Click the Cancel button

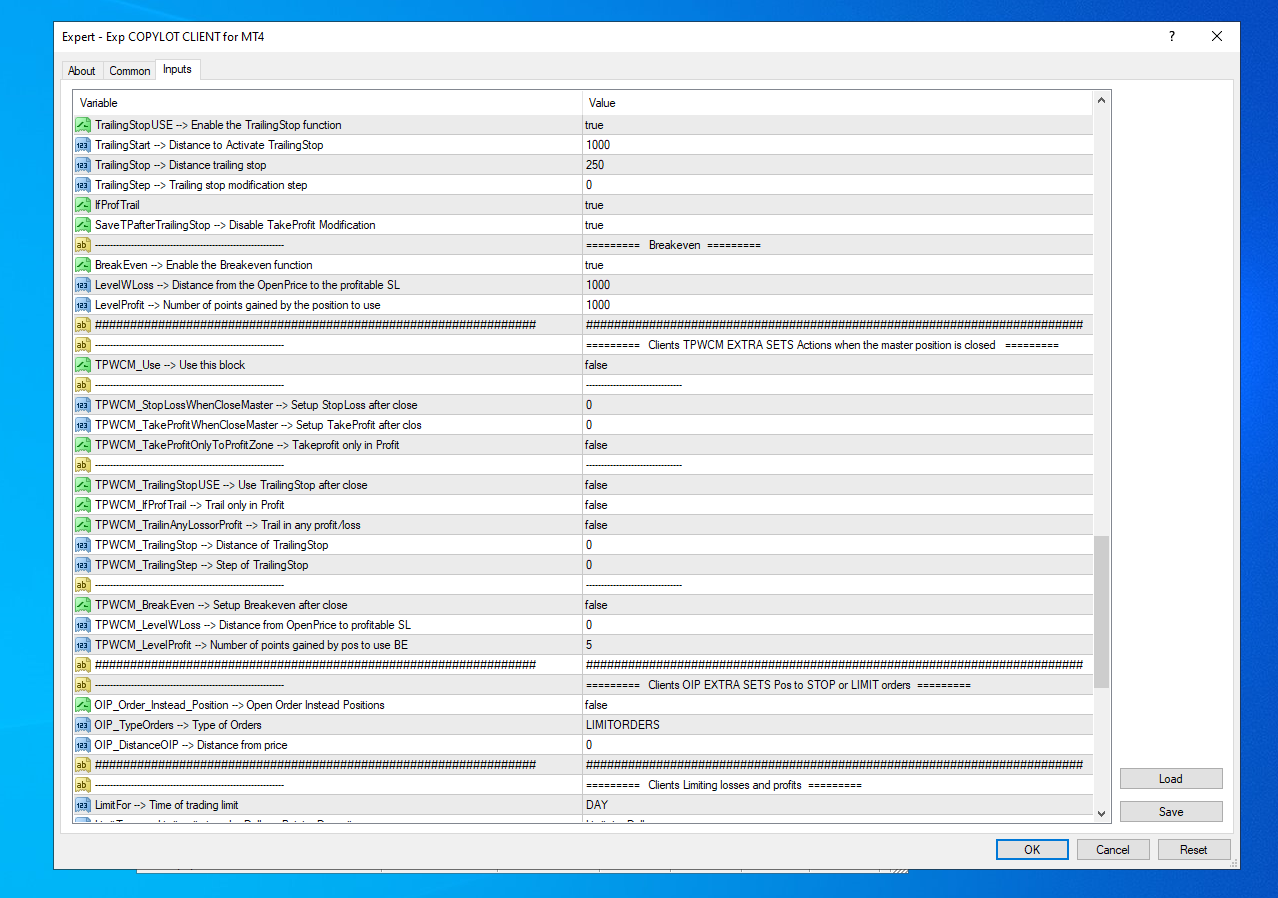[x=1113, y=850]
